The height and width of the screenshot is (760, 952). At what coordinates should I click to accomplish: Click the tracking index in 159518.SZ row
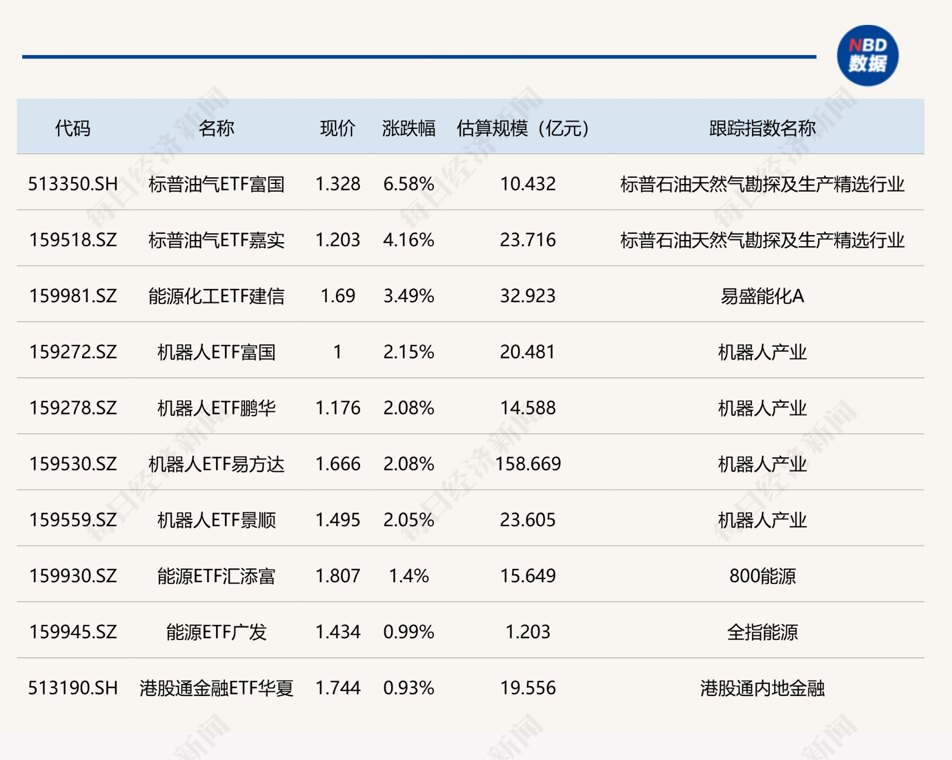[762, 240]
